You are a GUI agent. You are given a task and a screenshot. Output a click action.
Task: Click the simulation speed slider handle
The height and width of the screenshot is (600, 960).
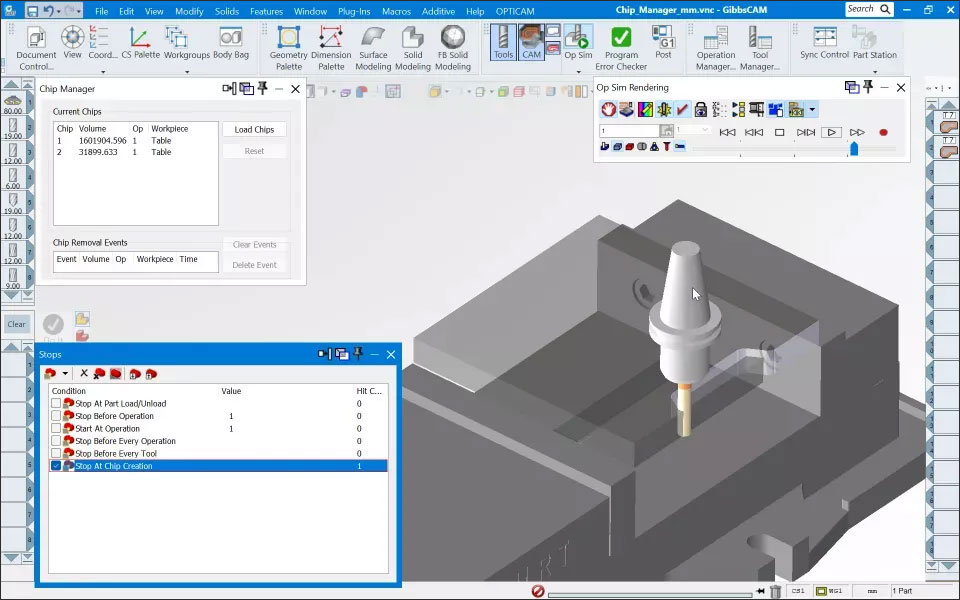coord(854,148)
